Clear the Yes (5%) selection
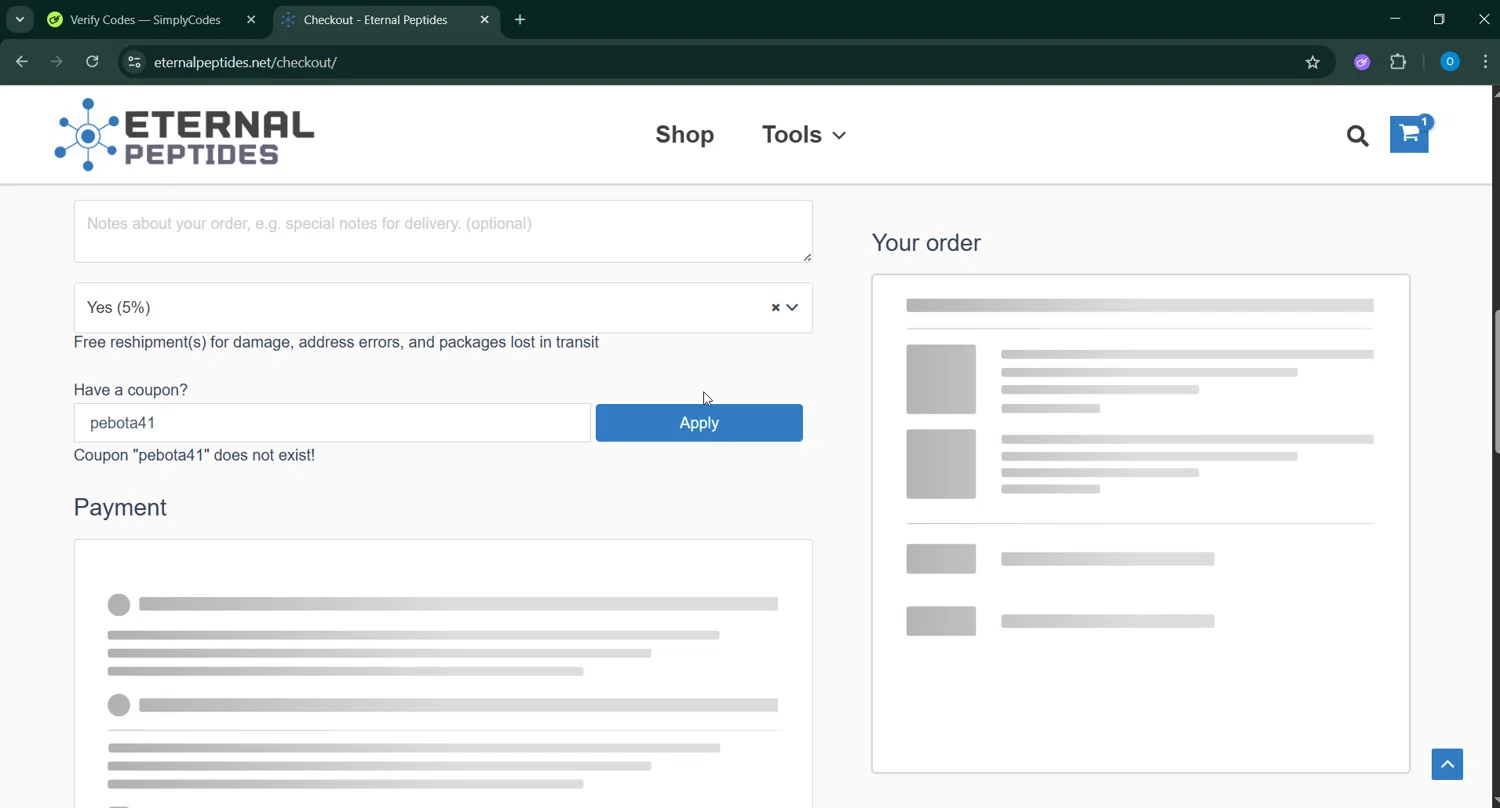Image resolution: width=1500 pixels, height=808 pixels. tap(775, 308)
